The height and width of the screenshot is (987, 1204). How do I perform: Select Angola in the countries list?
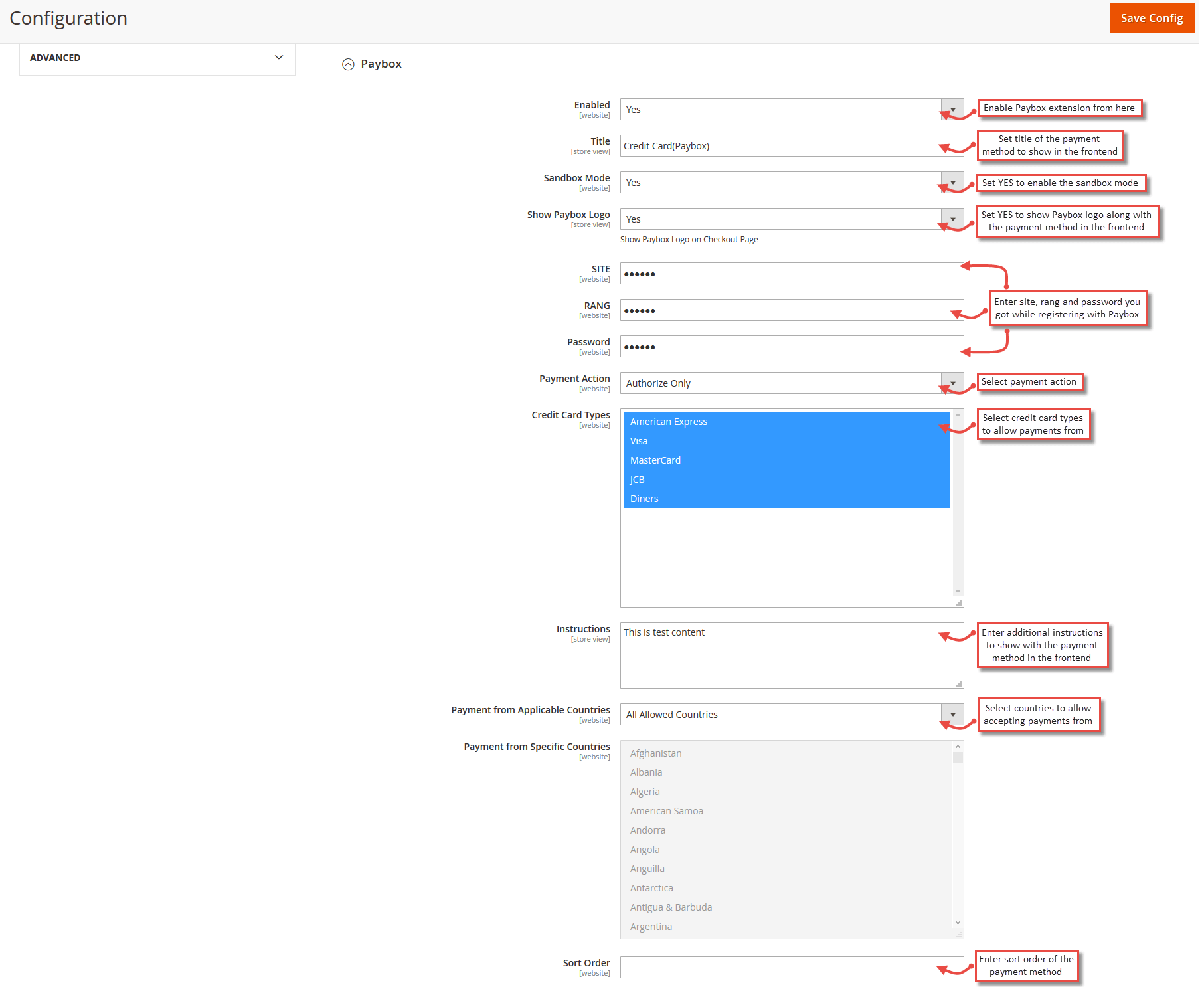coord(786,850)
